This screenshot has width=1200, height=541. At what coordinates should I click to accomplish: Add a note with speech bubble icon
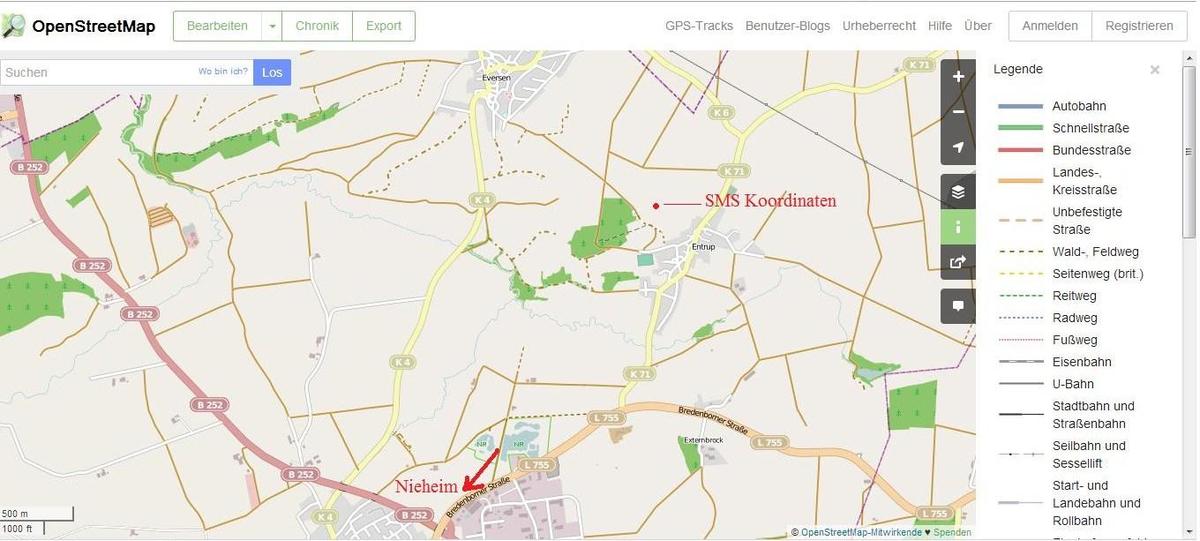tap(958, 306)
